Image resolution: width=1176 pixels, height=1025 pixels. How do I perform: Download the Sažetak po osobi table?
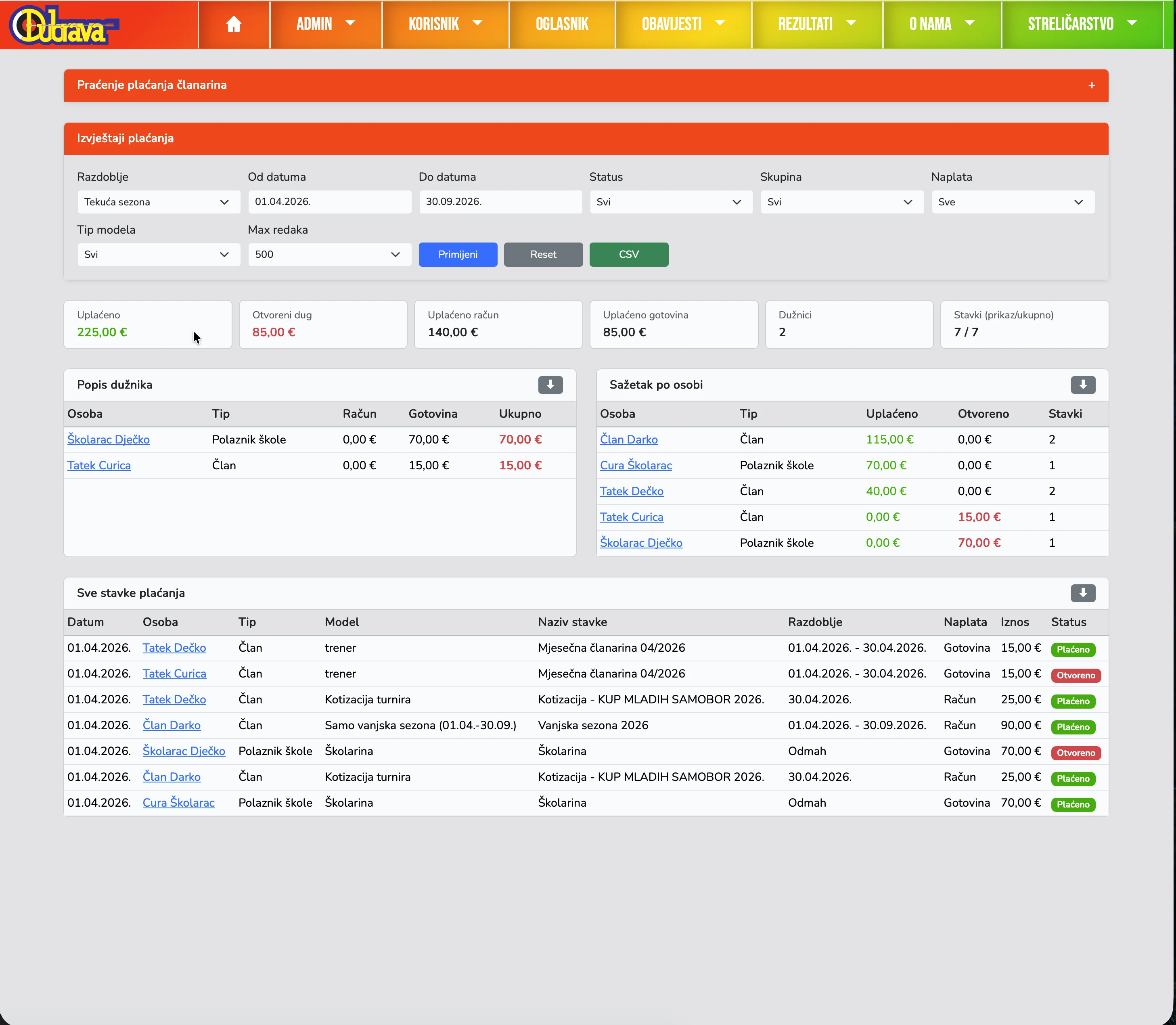coord(1082,385)
